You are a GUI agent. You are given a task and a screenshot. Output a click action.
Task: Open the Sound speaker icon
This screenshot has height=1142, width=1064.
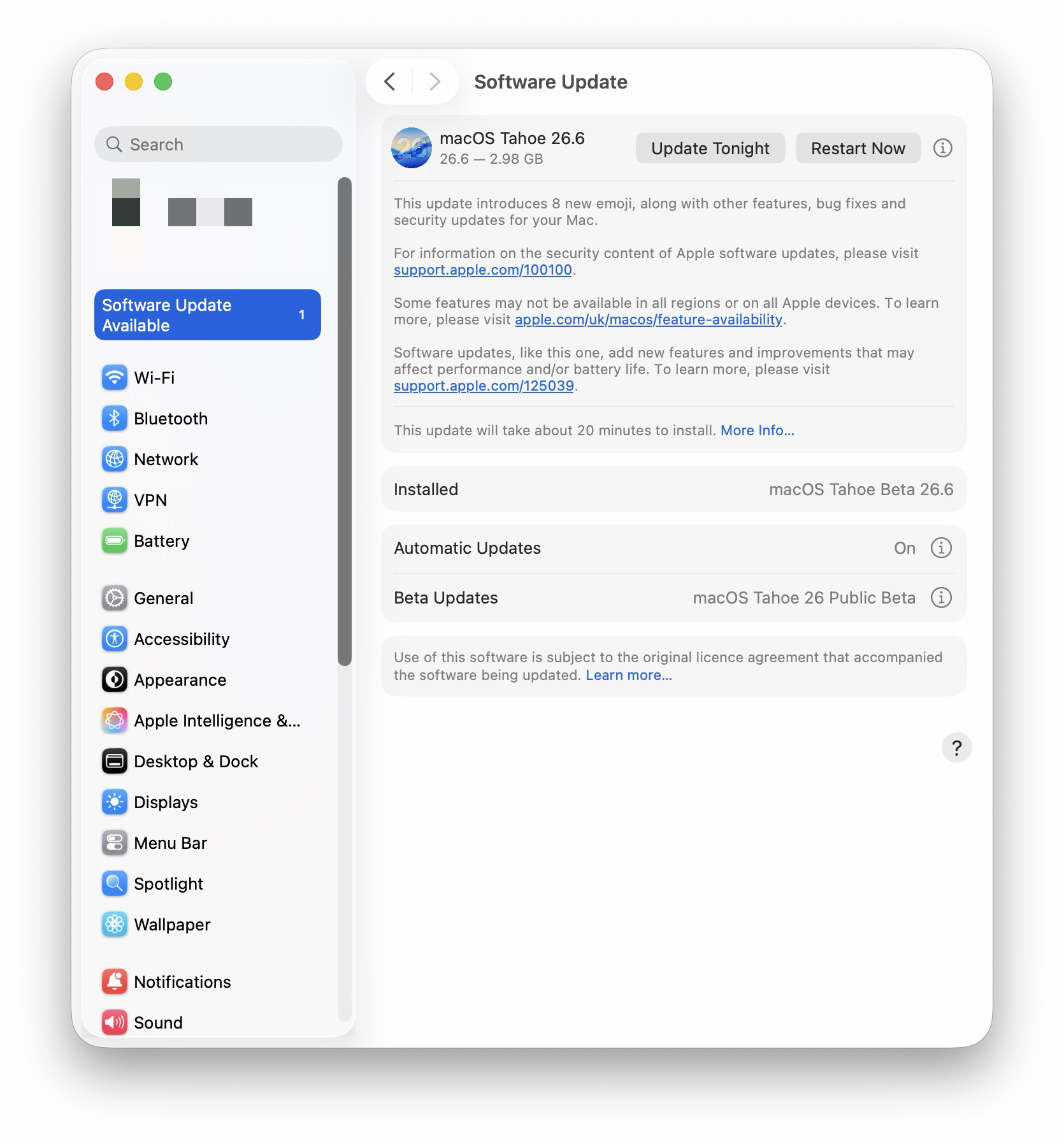115,1022
